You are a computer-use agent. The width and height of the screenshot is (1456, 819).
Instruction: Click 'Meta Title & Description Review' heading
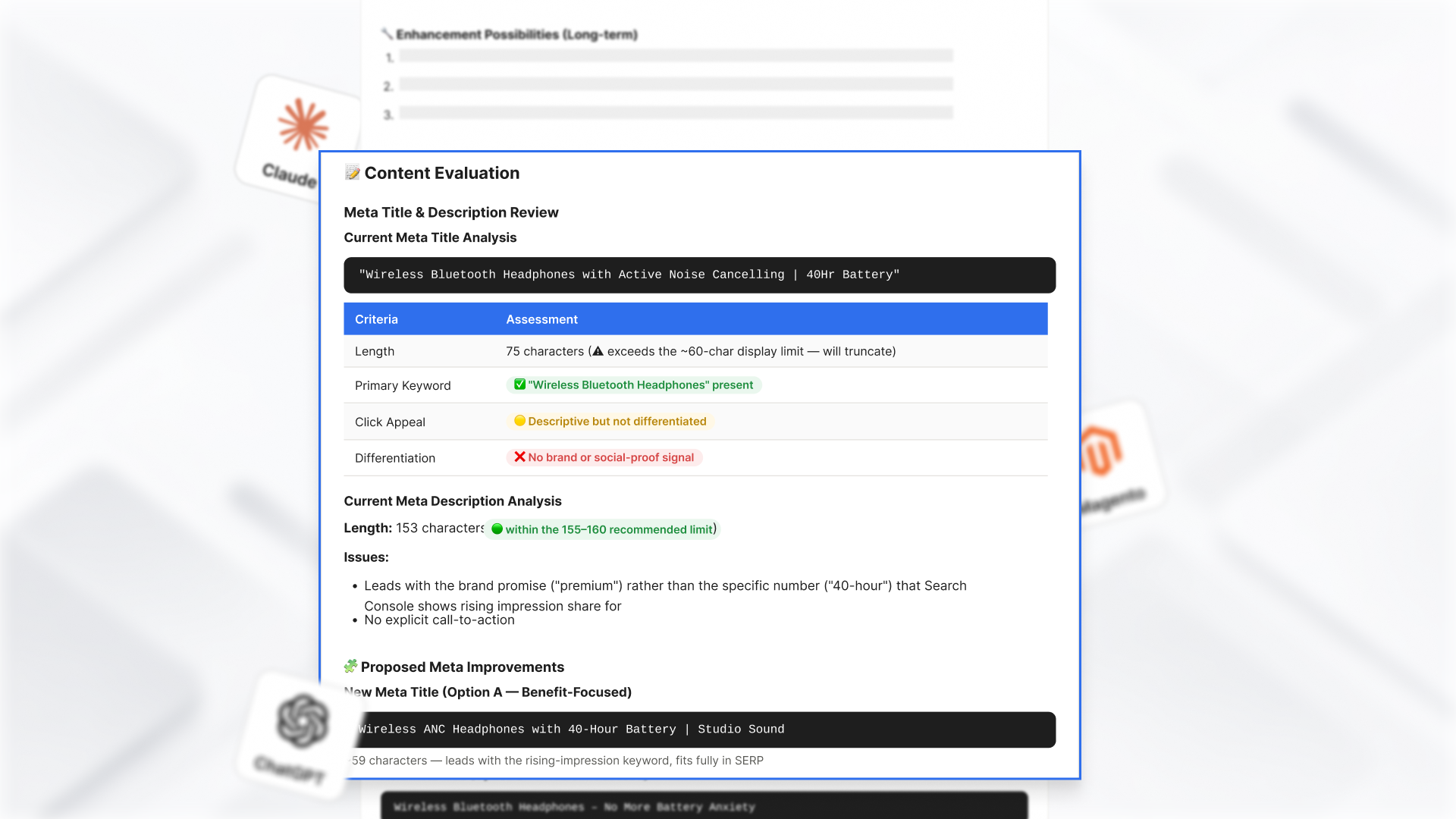coord(451,212)
